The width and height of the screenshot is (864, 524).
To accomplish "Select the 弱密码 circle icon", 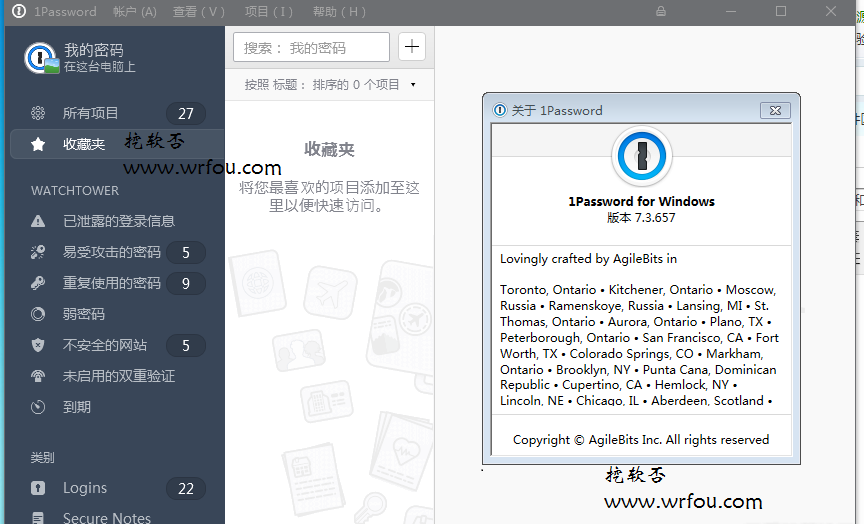I will [x=38, y=314].
